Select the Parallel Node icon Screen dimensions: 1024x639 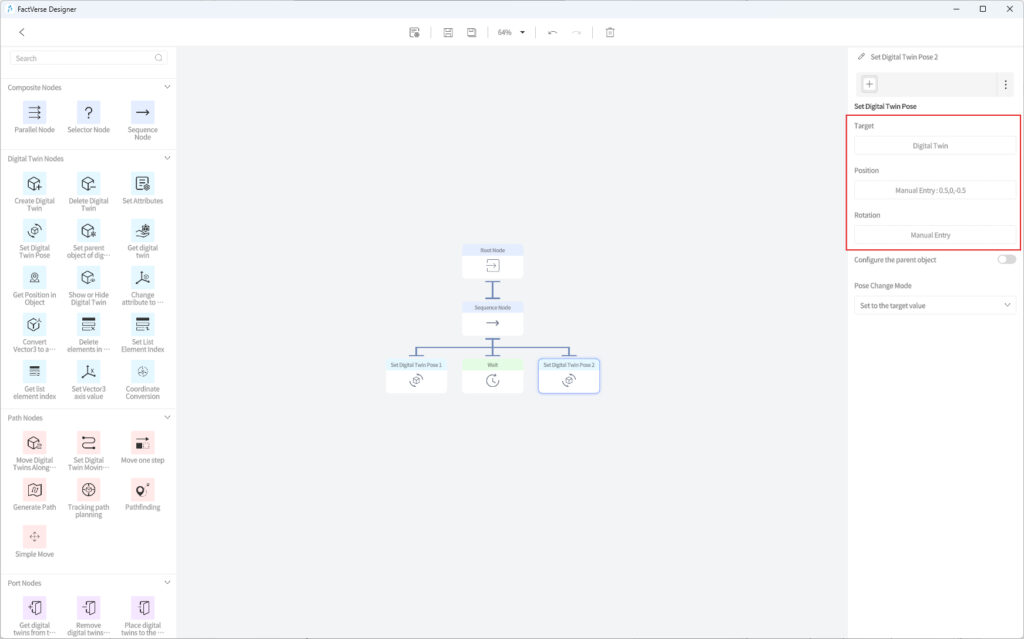pyautogui.click(x=35, y=112)
